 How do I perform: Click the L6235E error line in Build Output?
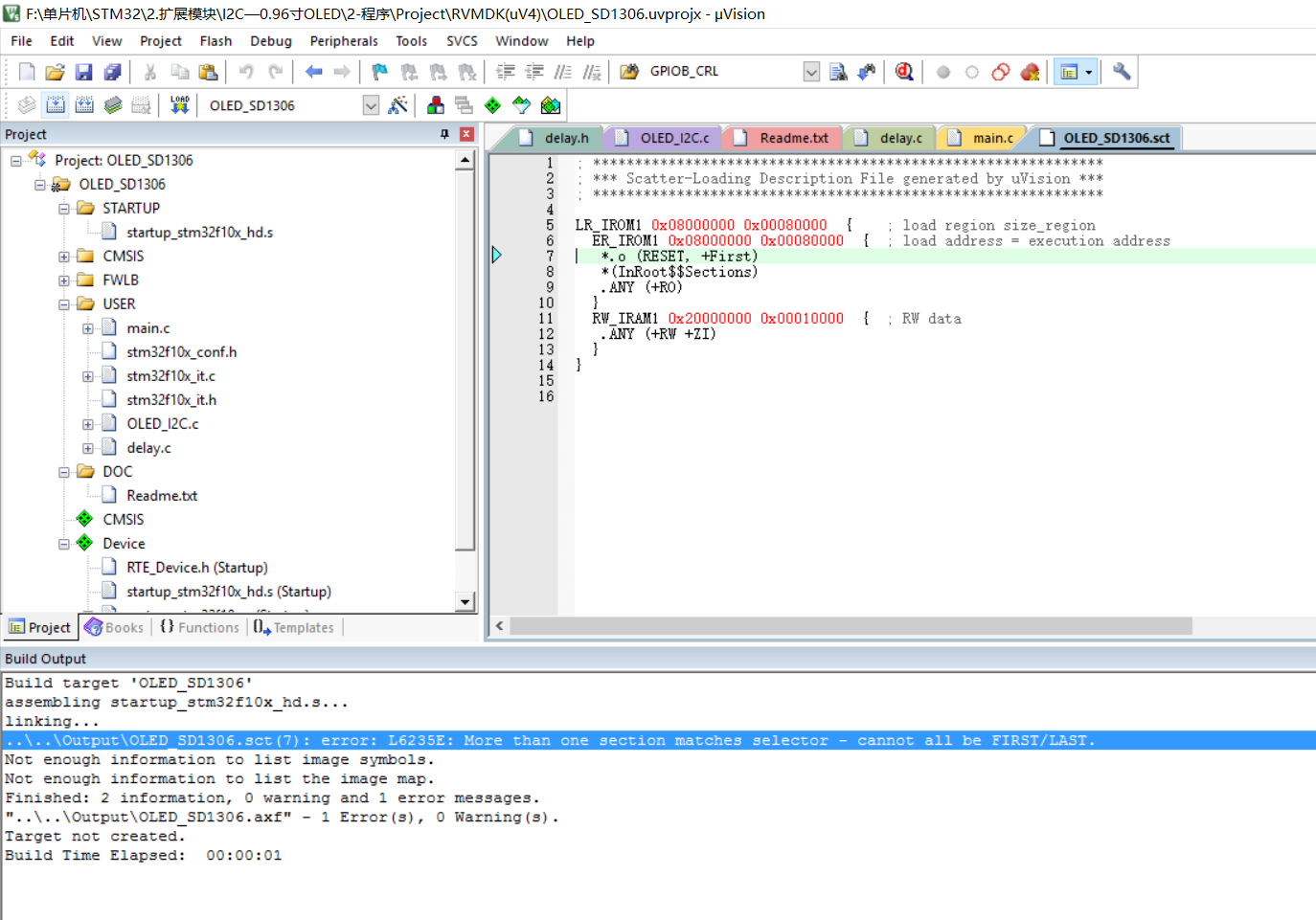pyautogui.click(x=550, y=740)
